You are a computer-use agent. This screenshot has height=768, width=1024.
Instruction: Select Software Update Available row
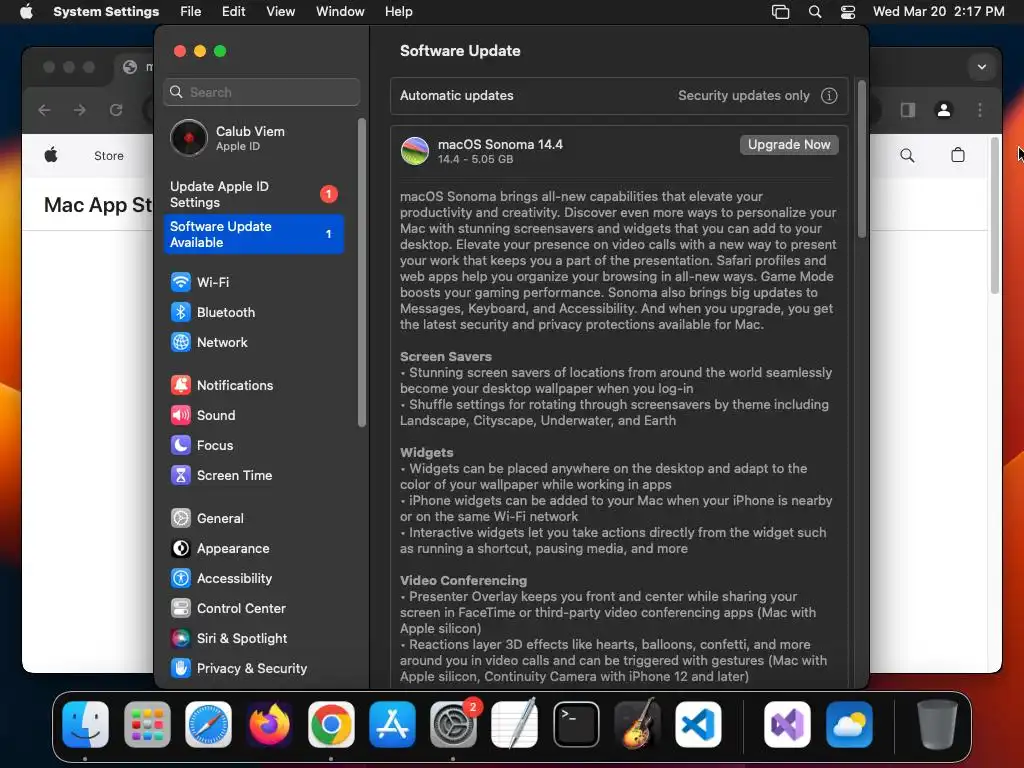tap(253, 234)
